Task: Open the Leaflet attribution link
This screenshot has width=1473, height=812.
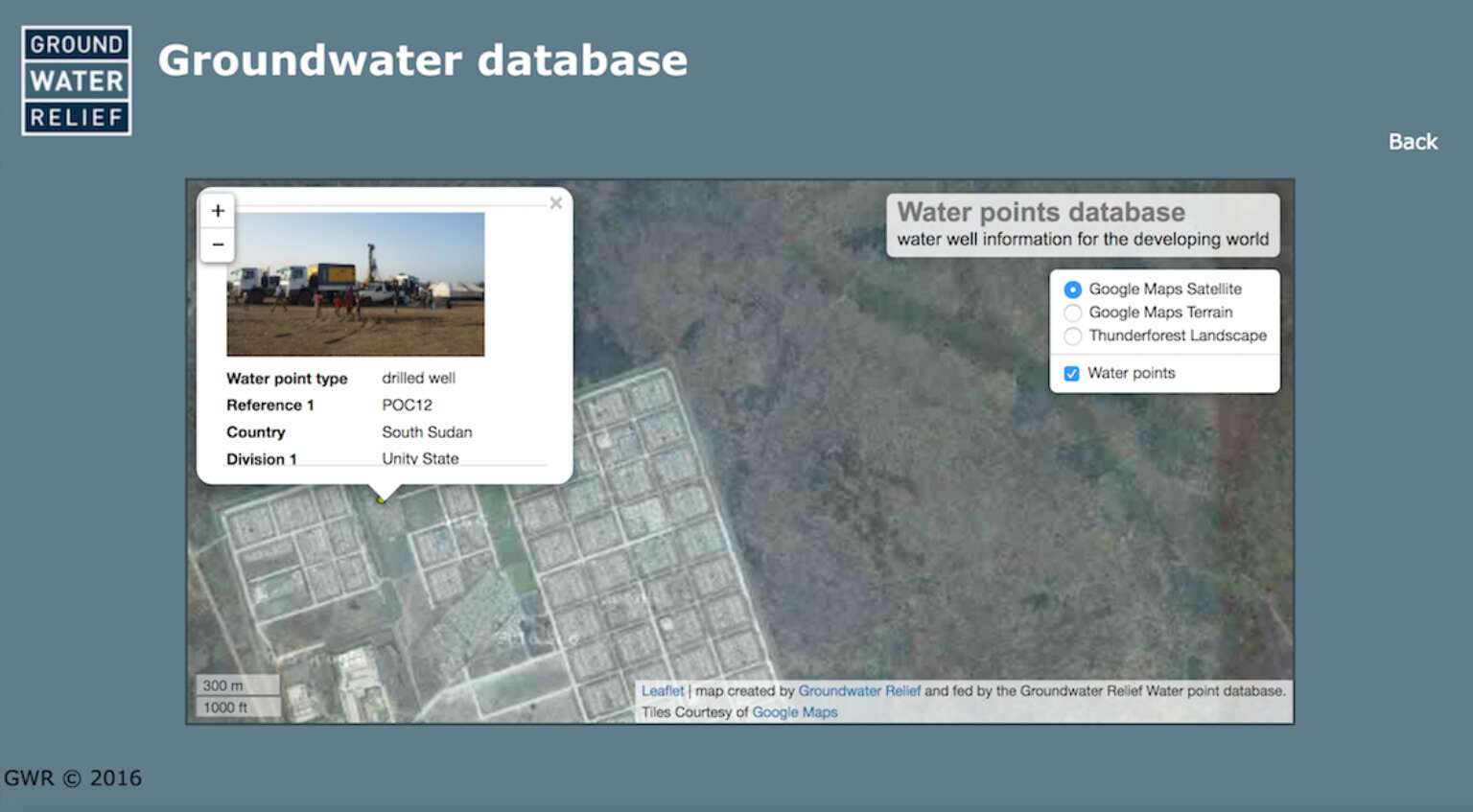Action: point(663,690)
